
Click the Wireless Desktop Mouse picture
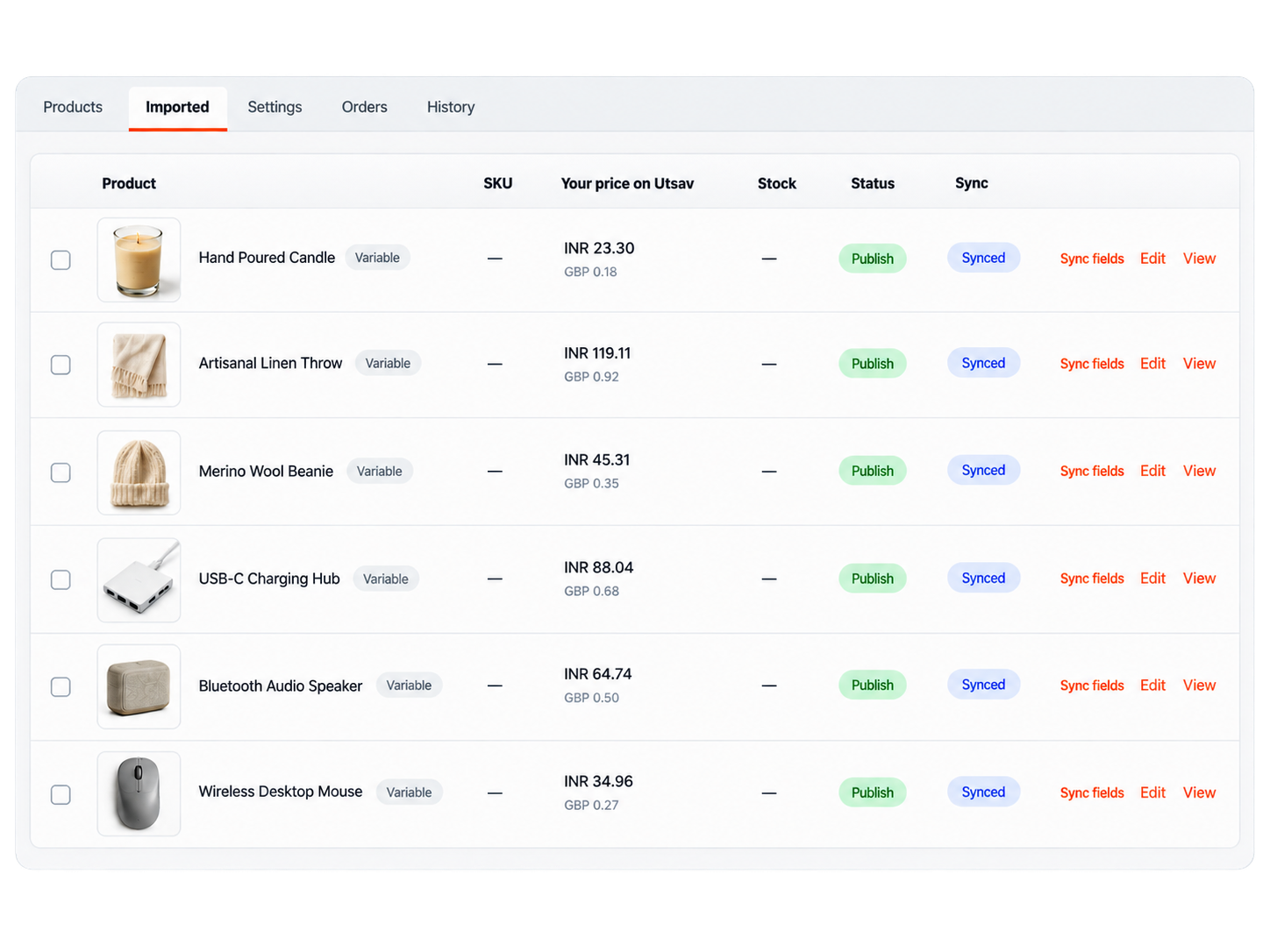[x=139, y=794]
